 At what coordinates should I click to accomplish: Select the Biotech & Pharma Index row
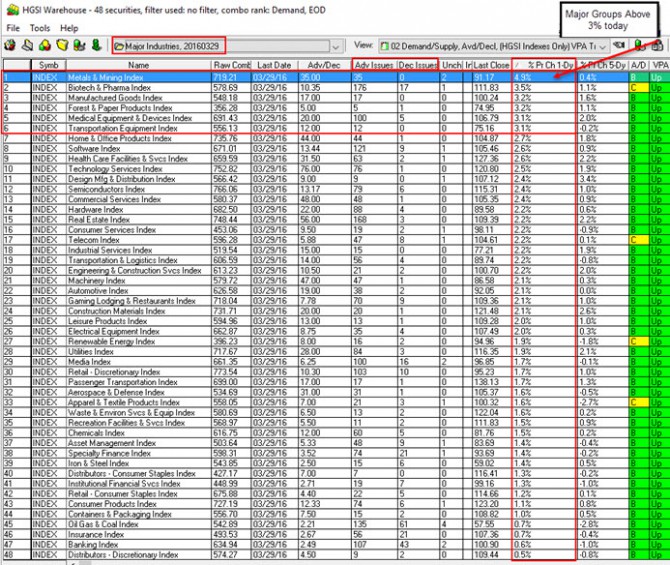(x=336, y=88)
